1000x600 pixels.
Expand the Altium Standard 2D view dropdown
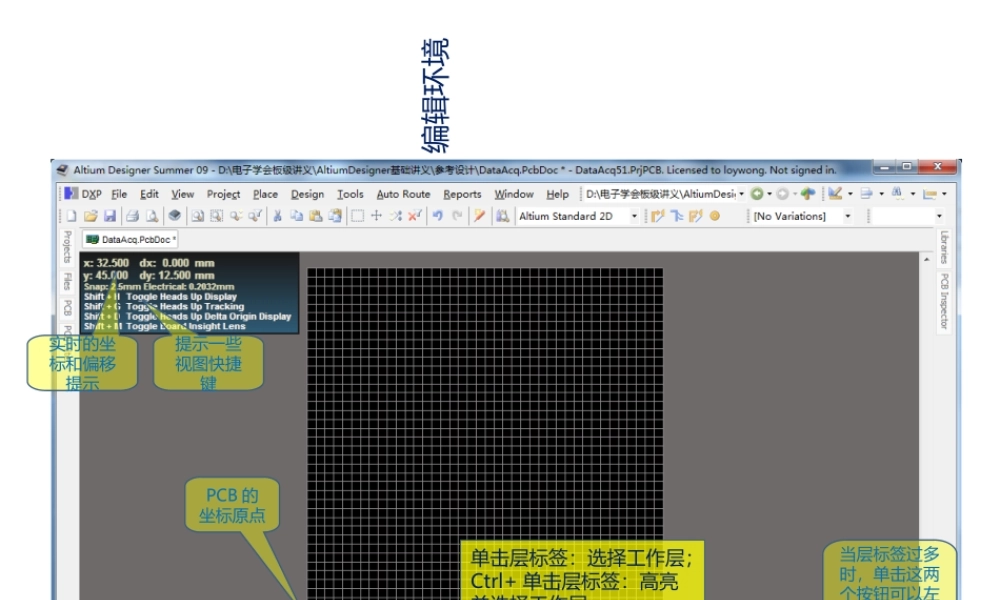[634, 216]
